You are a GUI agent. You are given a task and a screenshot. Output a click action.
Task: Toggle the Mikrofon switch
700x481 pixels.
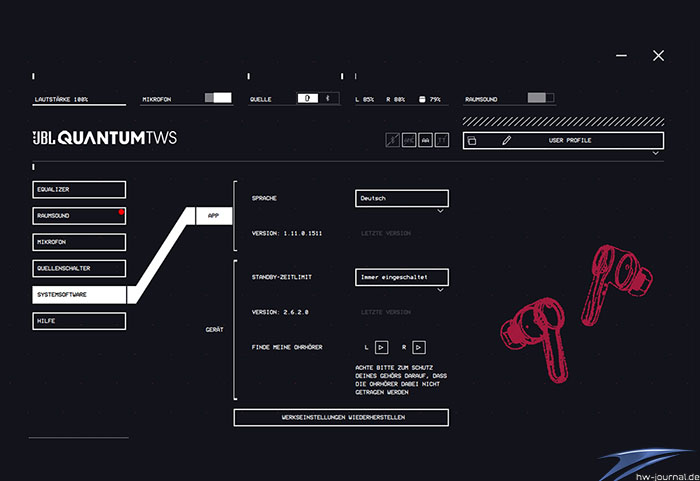218,98
